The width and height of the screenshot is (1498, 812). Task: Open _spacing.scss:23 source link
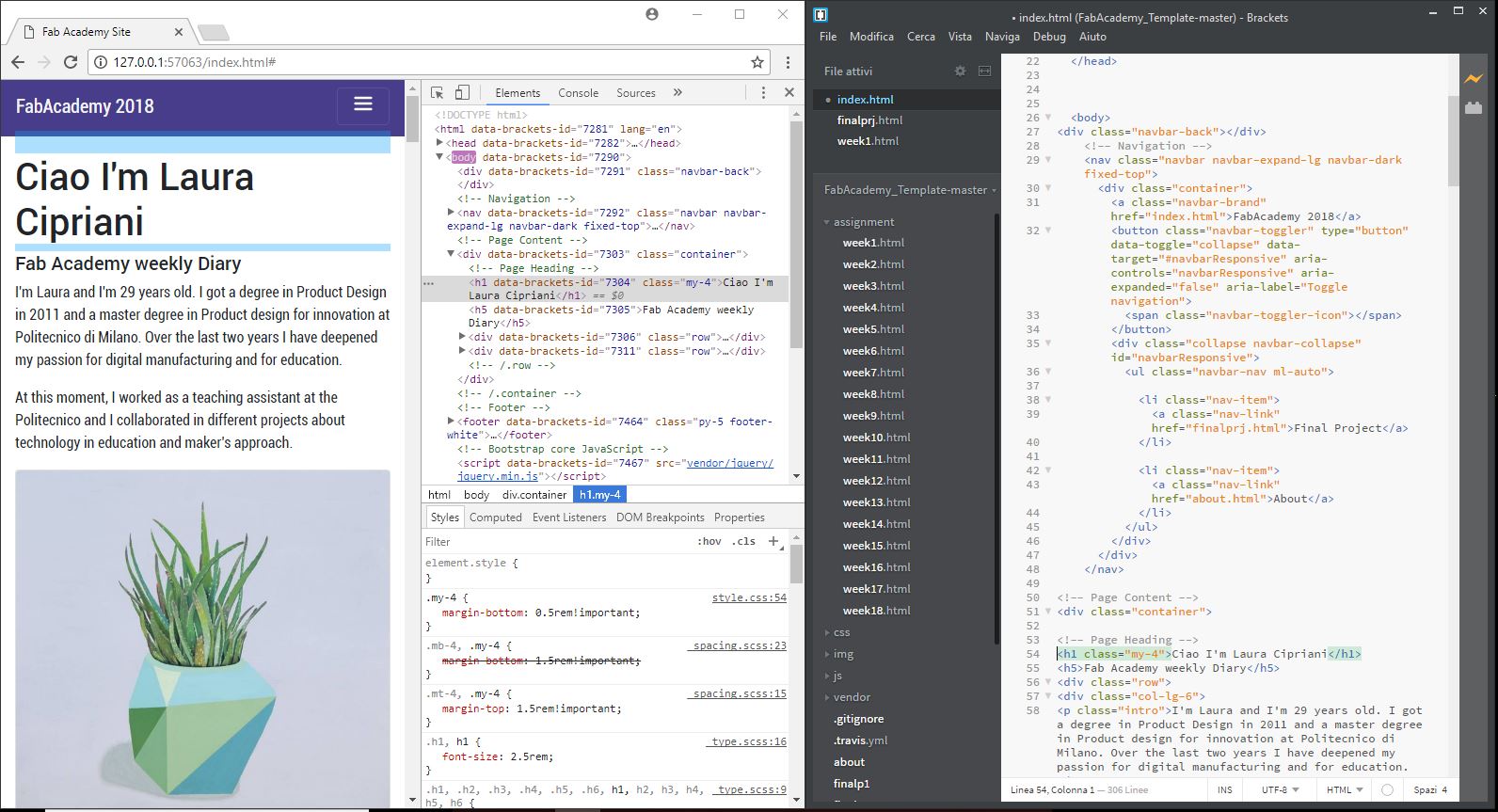tap(737, 645)
